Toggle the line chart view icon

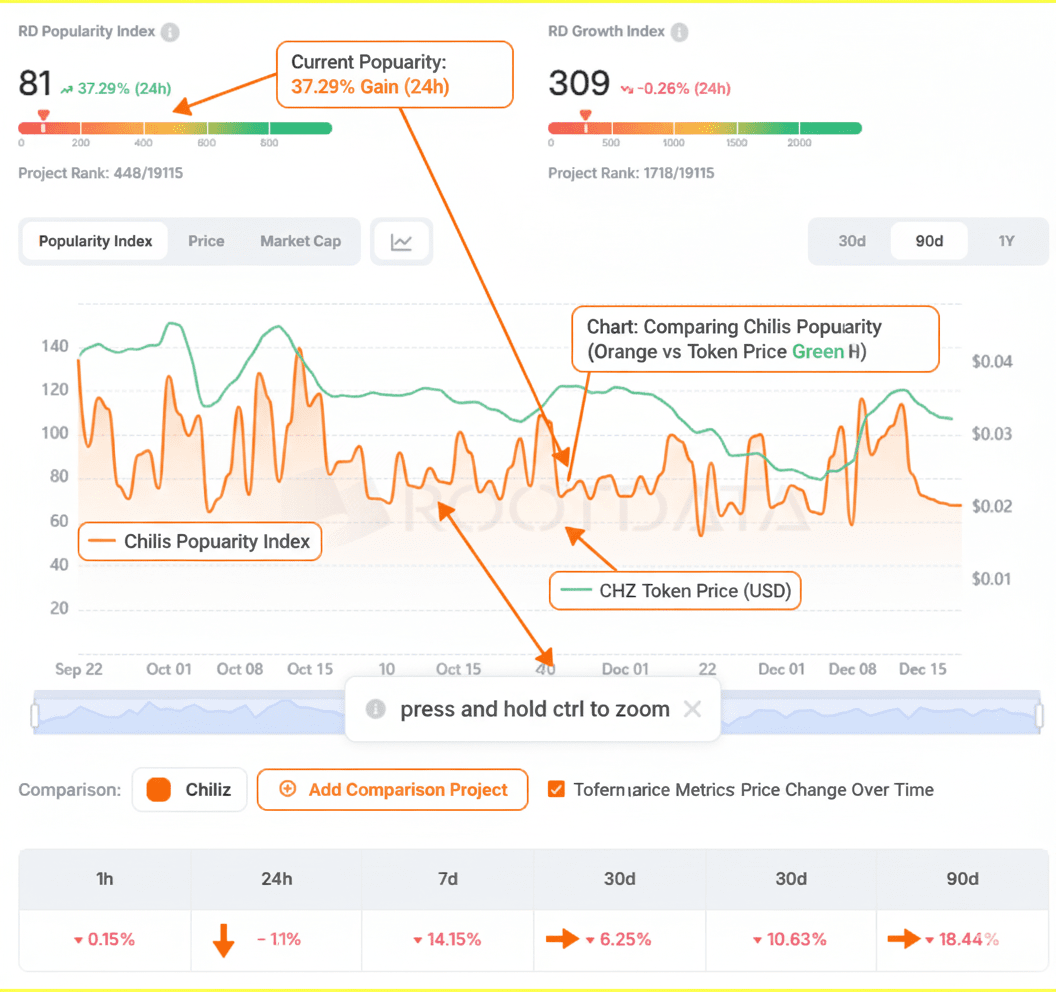click(x=401, y=242)
